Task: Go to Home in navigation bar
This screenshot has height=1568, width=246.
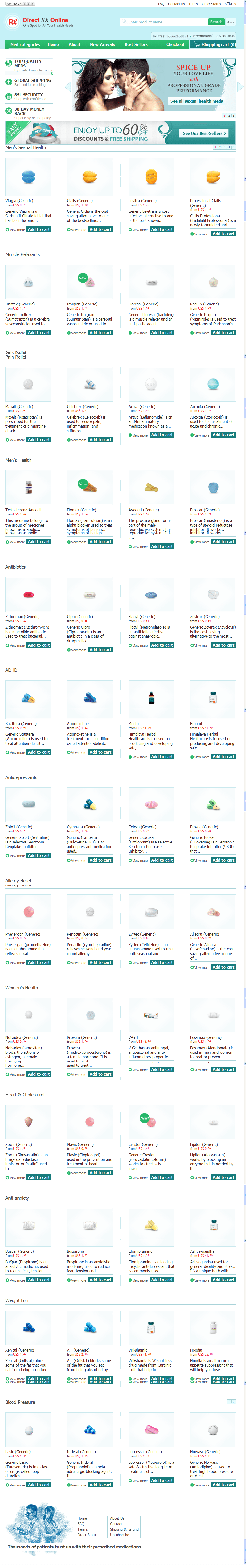Action: coord(53,45)
